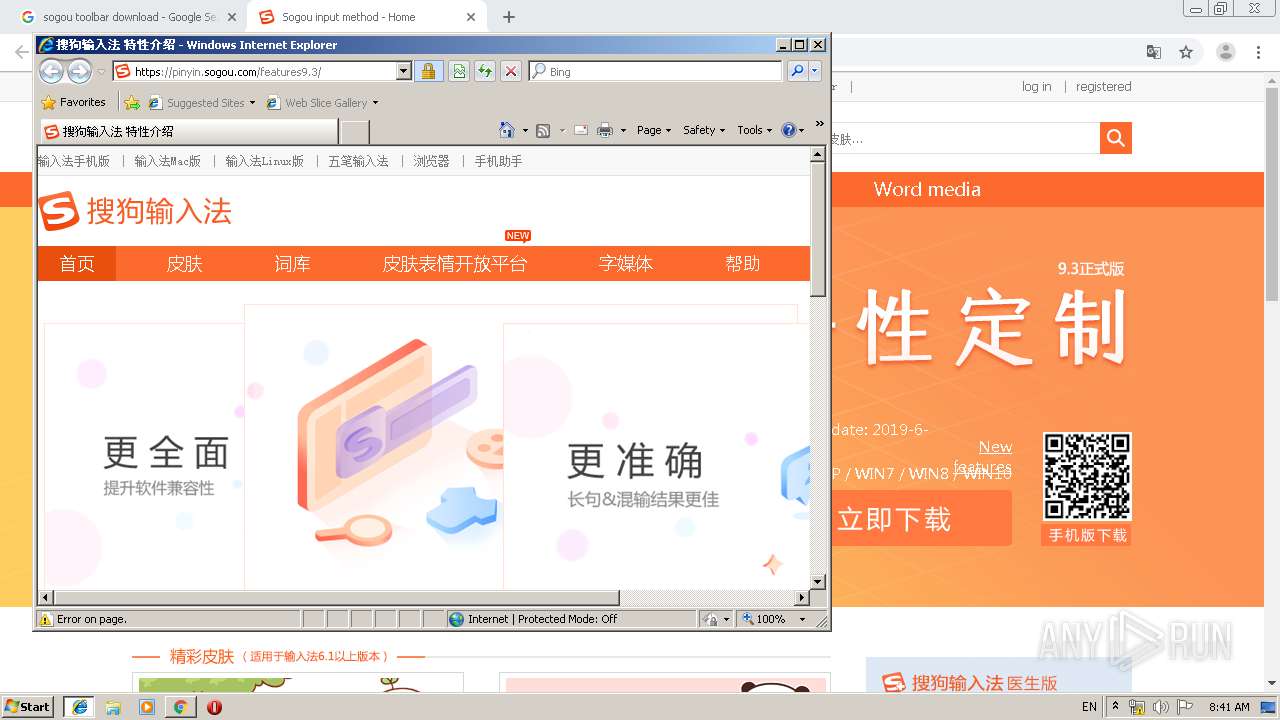Click Sogou logo on IE page
Image resolution: width=1280 pixels, height=720 pixels.
point(135,211)
